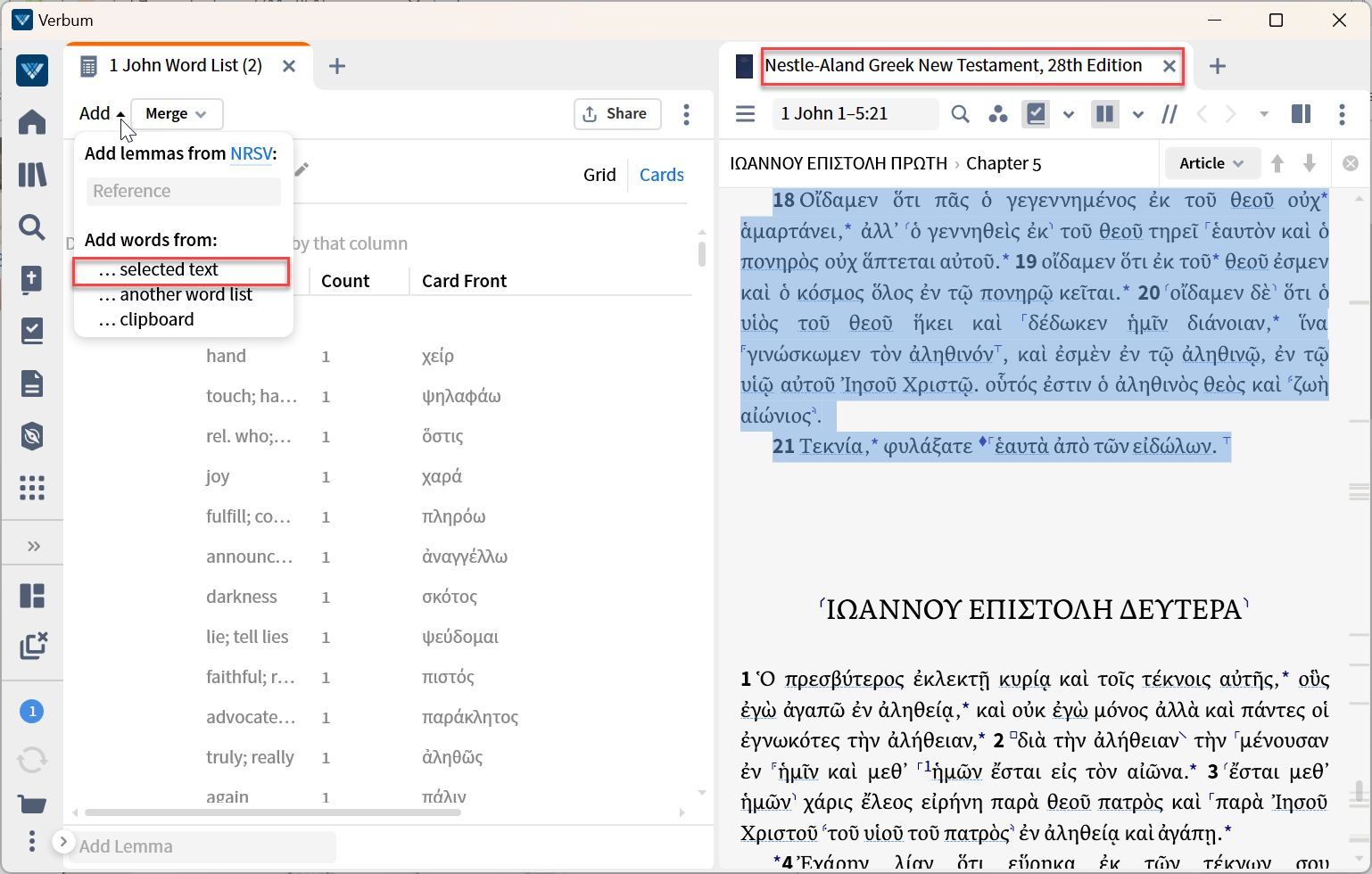Choose add words from another word list
Image resolution: width=1372 pixels, height=874 pixels.
(x=175, y=294)
